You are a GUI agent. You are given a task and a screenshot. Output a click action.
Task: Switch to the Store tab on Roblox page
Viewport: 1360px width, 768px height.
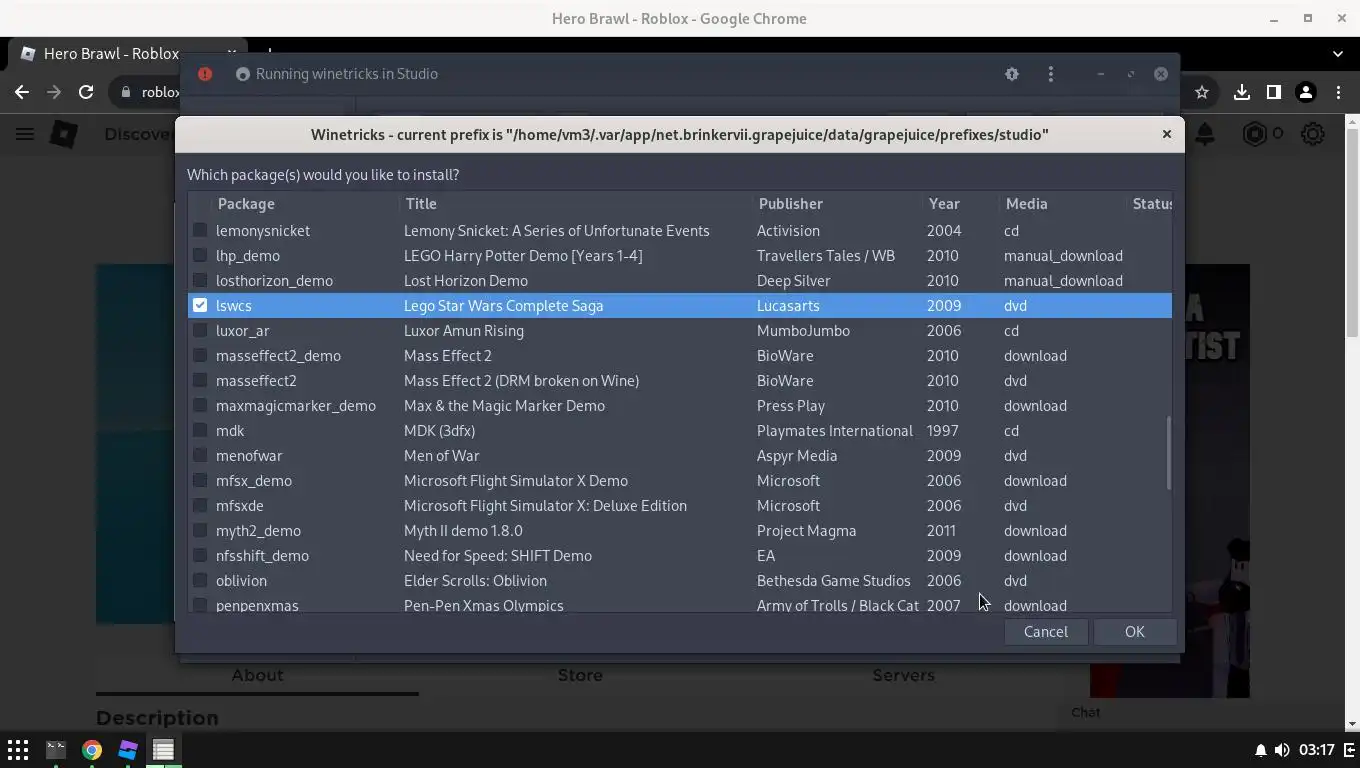click(x=580, y=676)
